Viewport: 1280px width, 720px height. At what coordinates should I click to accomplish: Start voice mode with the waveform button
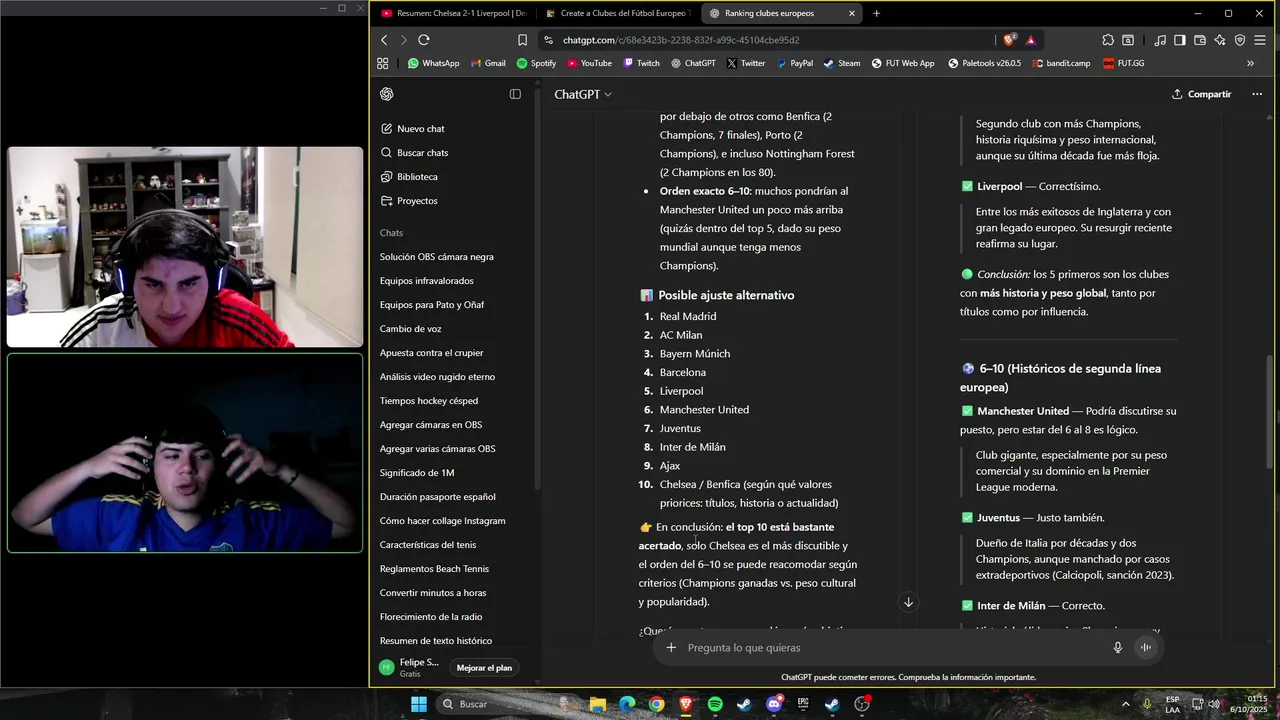coord(1146,648)
